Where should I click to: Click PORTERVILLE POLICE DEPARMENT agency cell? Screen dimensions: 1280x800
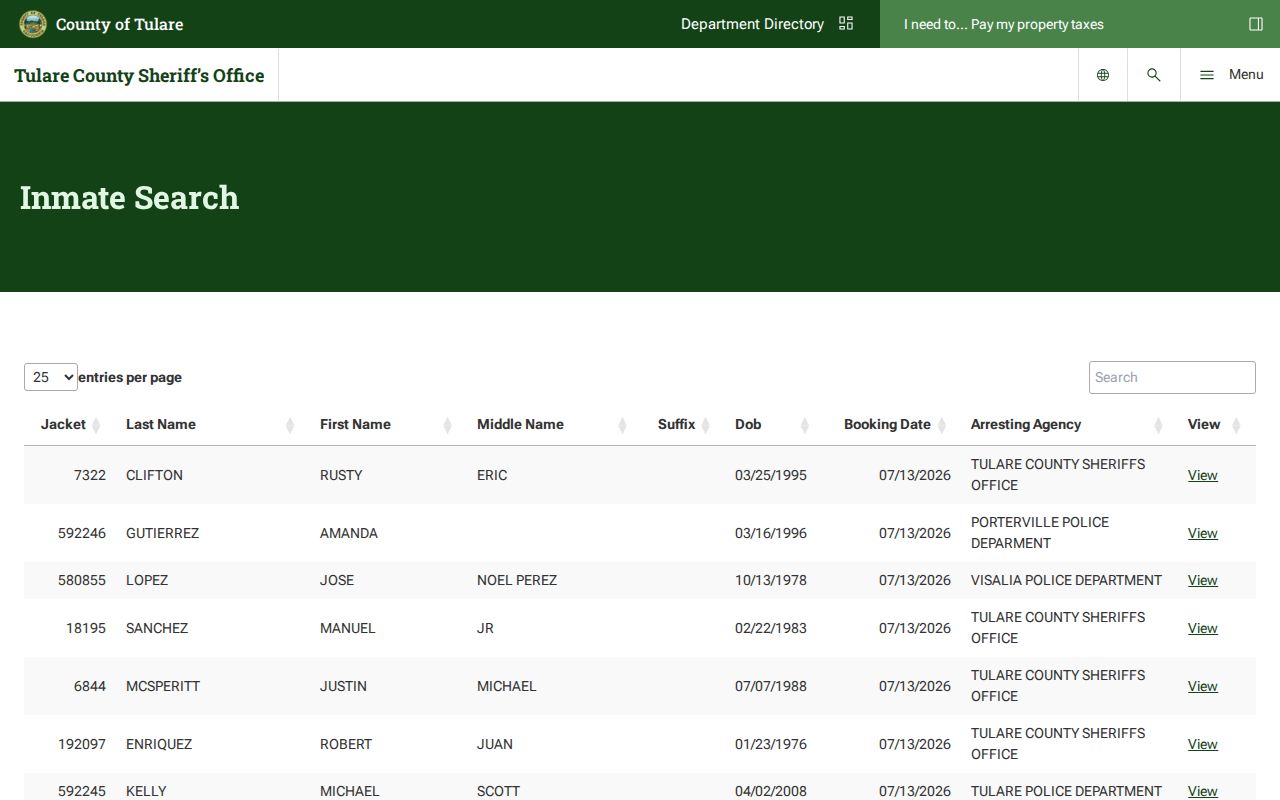(1040, 533)
